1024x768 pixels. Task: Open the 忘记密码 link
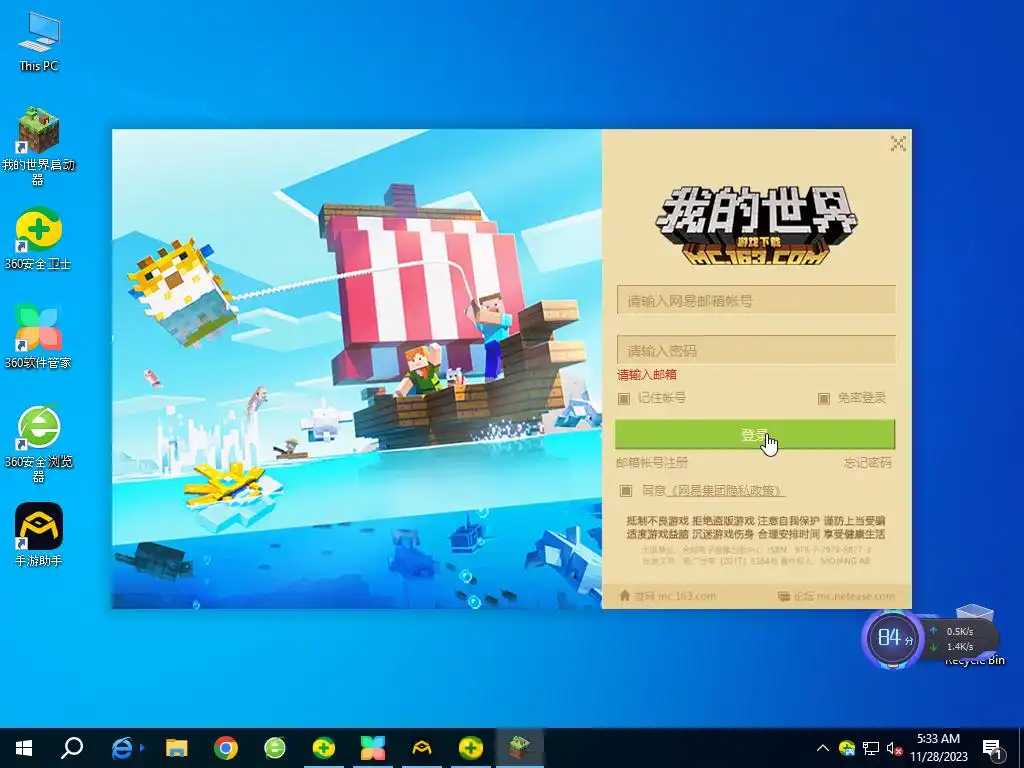point(867,462)
